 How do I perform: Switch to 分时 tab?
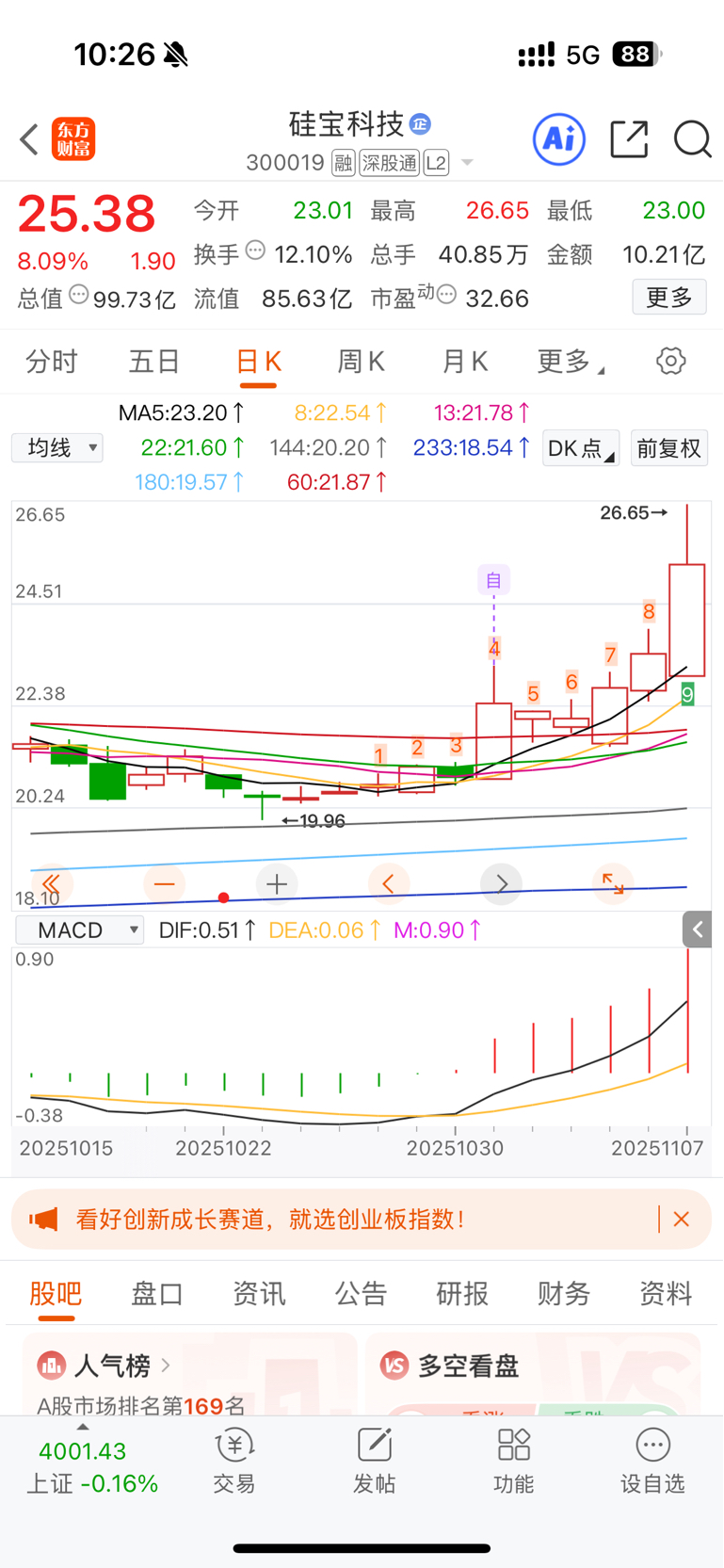52,362
